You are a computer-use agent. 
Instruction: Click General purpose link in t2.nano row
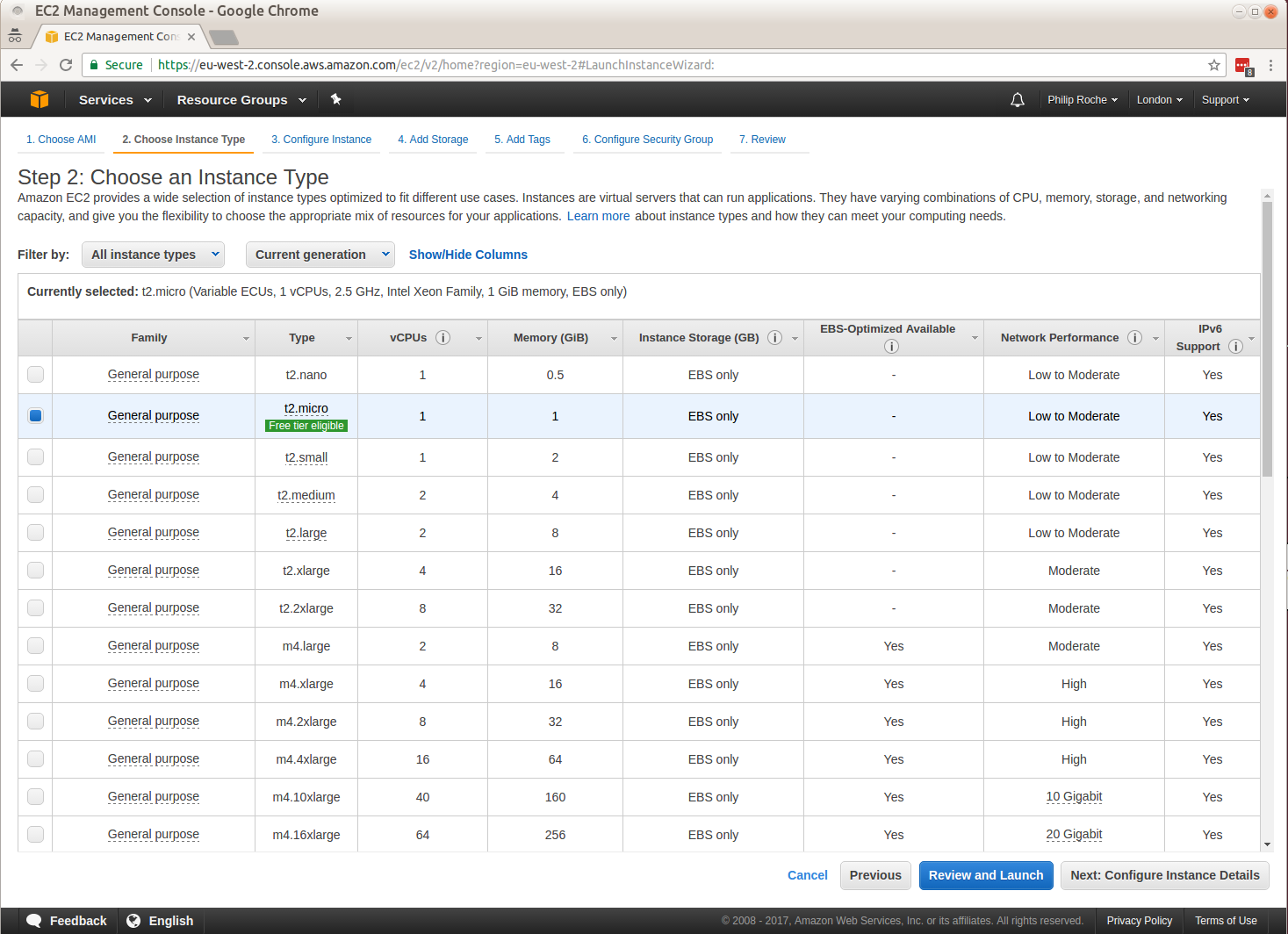(154, 375)
